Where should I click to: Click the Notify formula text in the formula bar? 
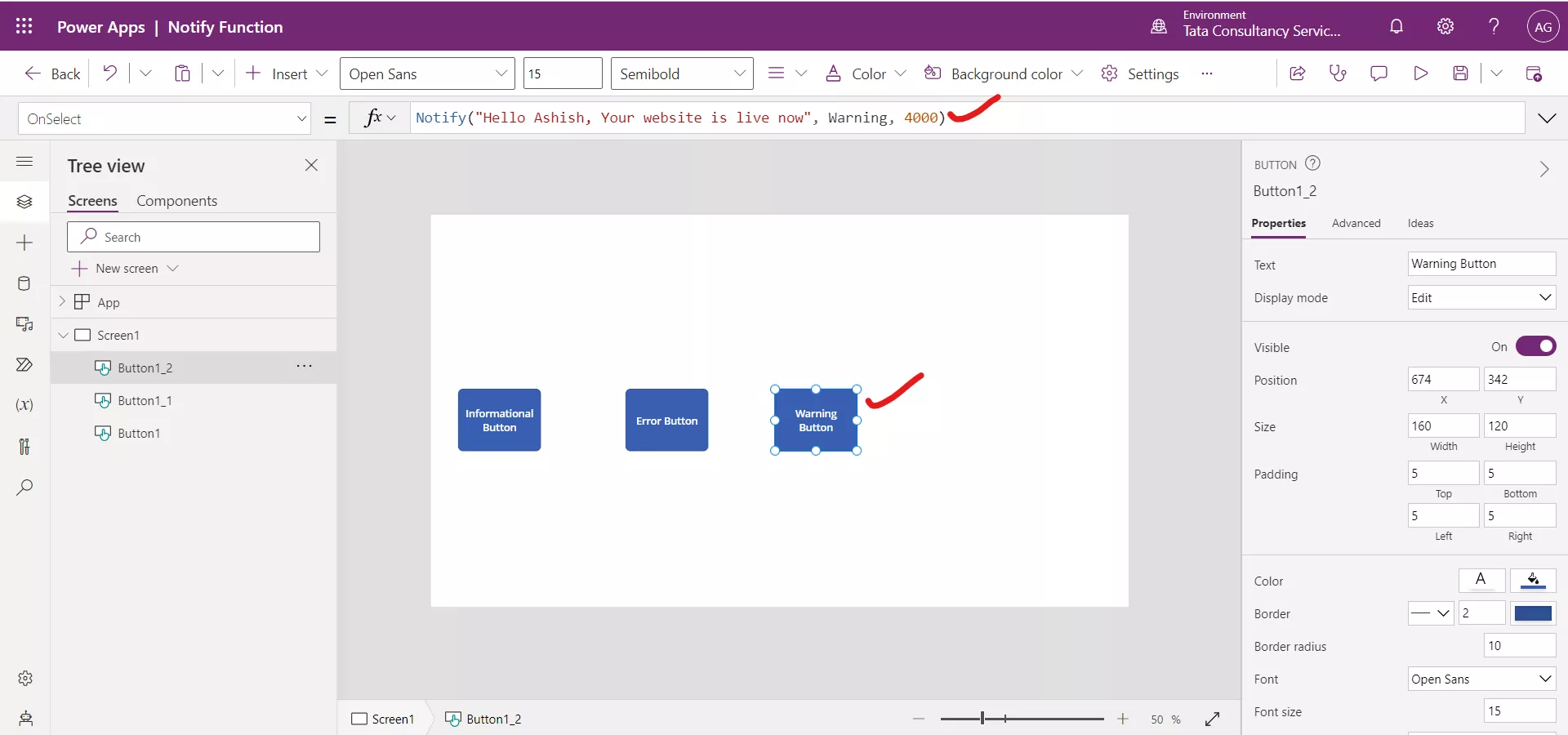point(680,118)
